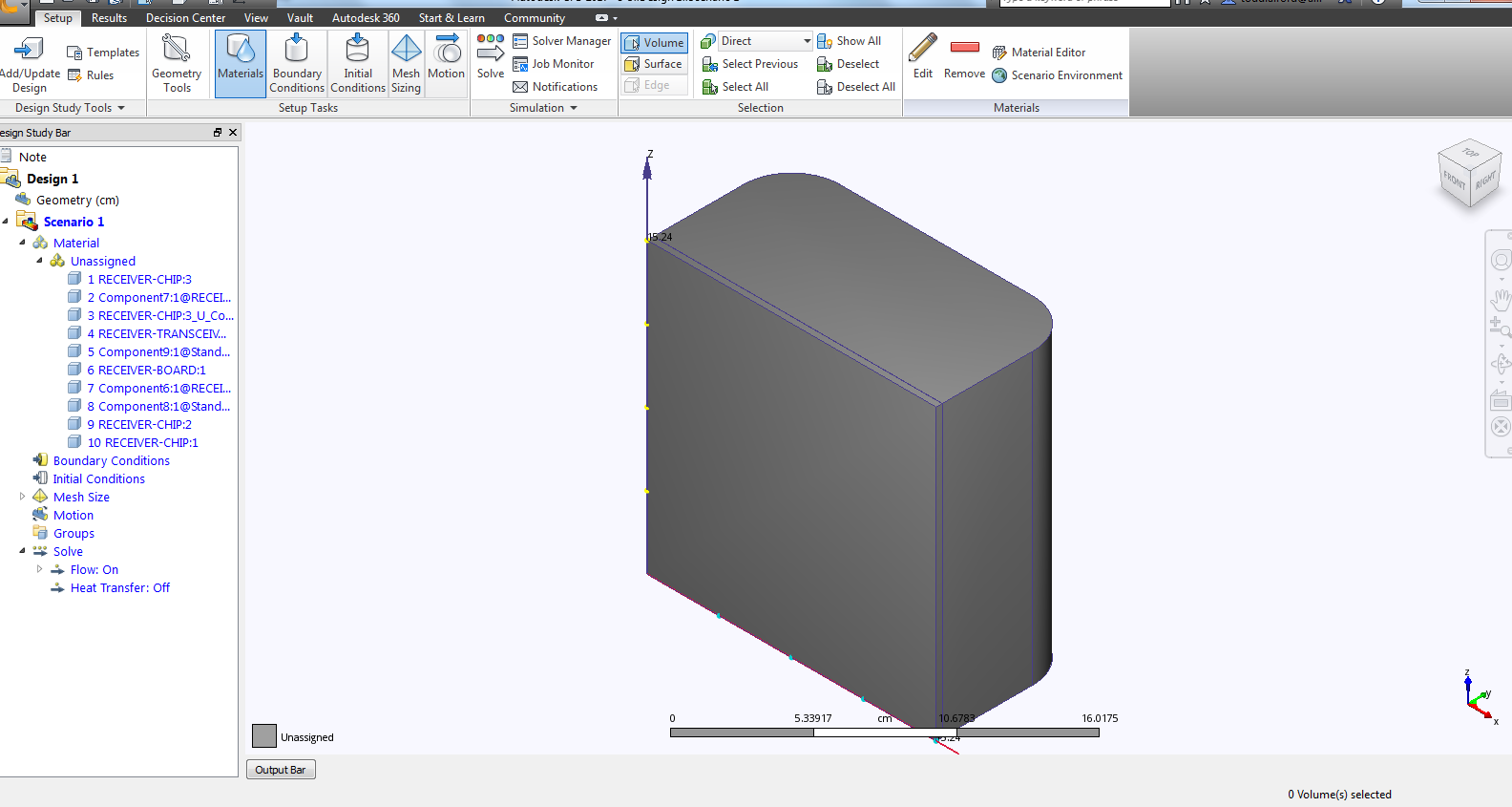Open Geometry Tools

point(177,63)
